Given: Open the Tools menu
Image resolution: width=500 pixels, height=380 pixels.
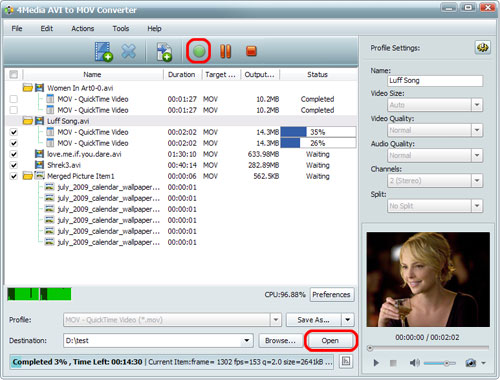Looking at the screenshot, I should (x=121, y=28).
